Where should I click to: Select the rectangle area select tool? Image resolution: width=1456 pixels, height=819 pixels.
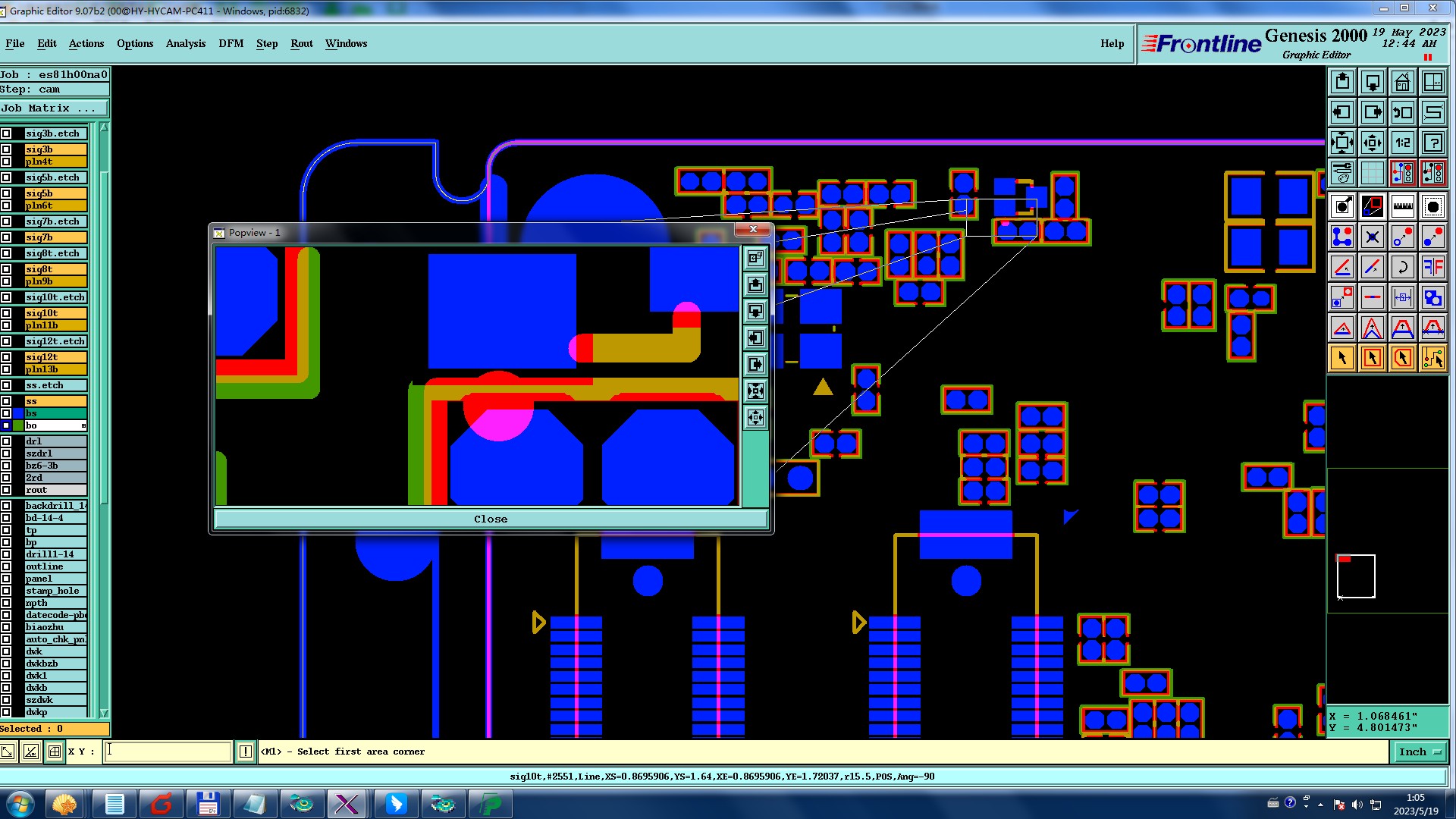[x=1373, y=358]
